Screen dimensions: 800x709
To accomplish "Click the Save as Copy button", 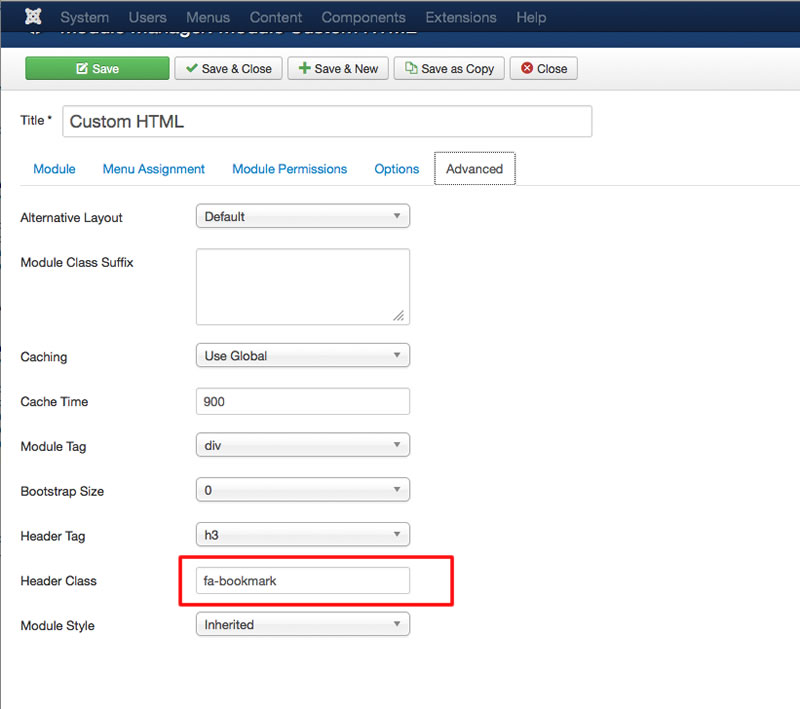I will coord(448,68).
